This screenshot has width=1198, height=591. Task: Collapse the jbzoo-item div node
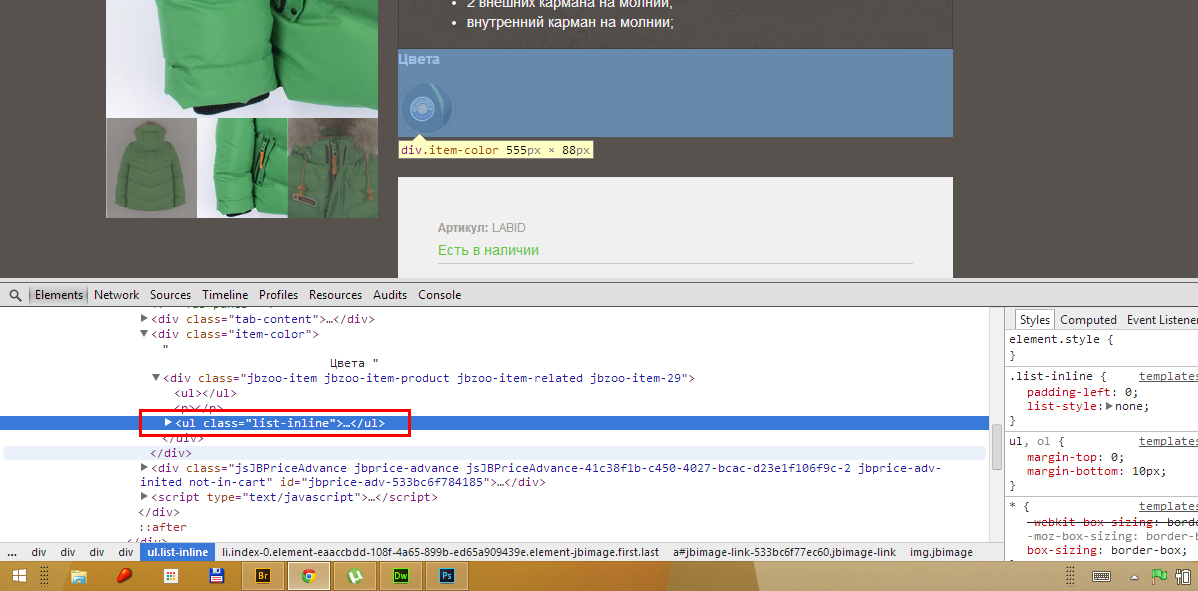tap(157, 377)
